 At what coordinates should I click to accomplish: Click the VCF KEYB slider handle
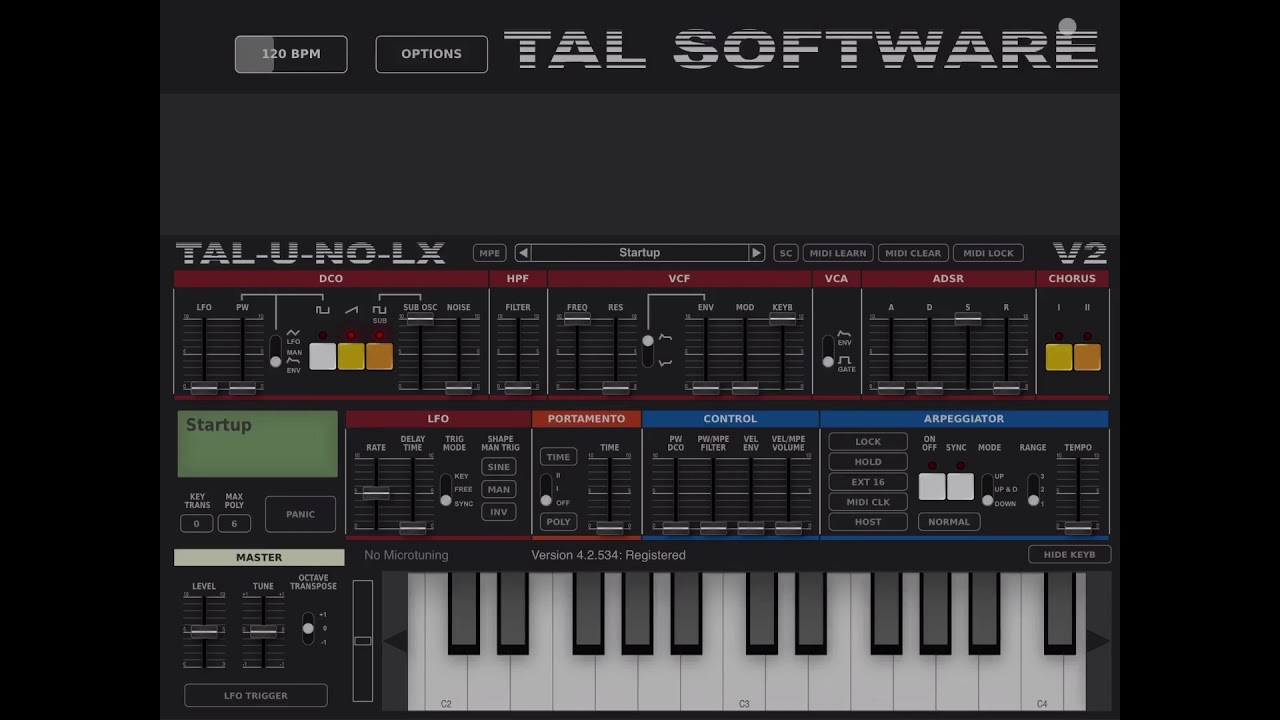782,319
